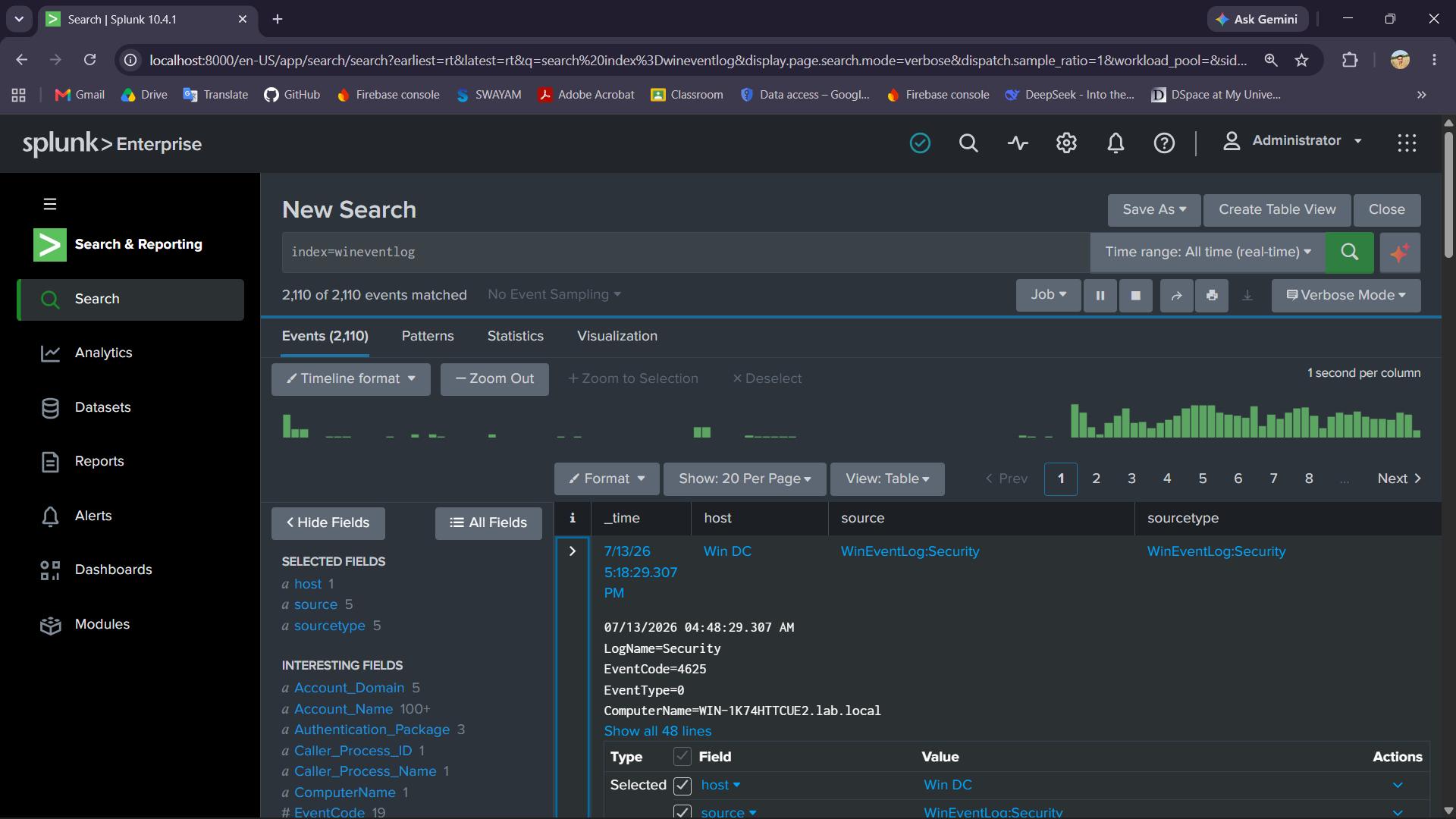Pause the running search job
This screenshot has width=1456, height=819.
coord(1100,296)
